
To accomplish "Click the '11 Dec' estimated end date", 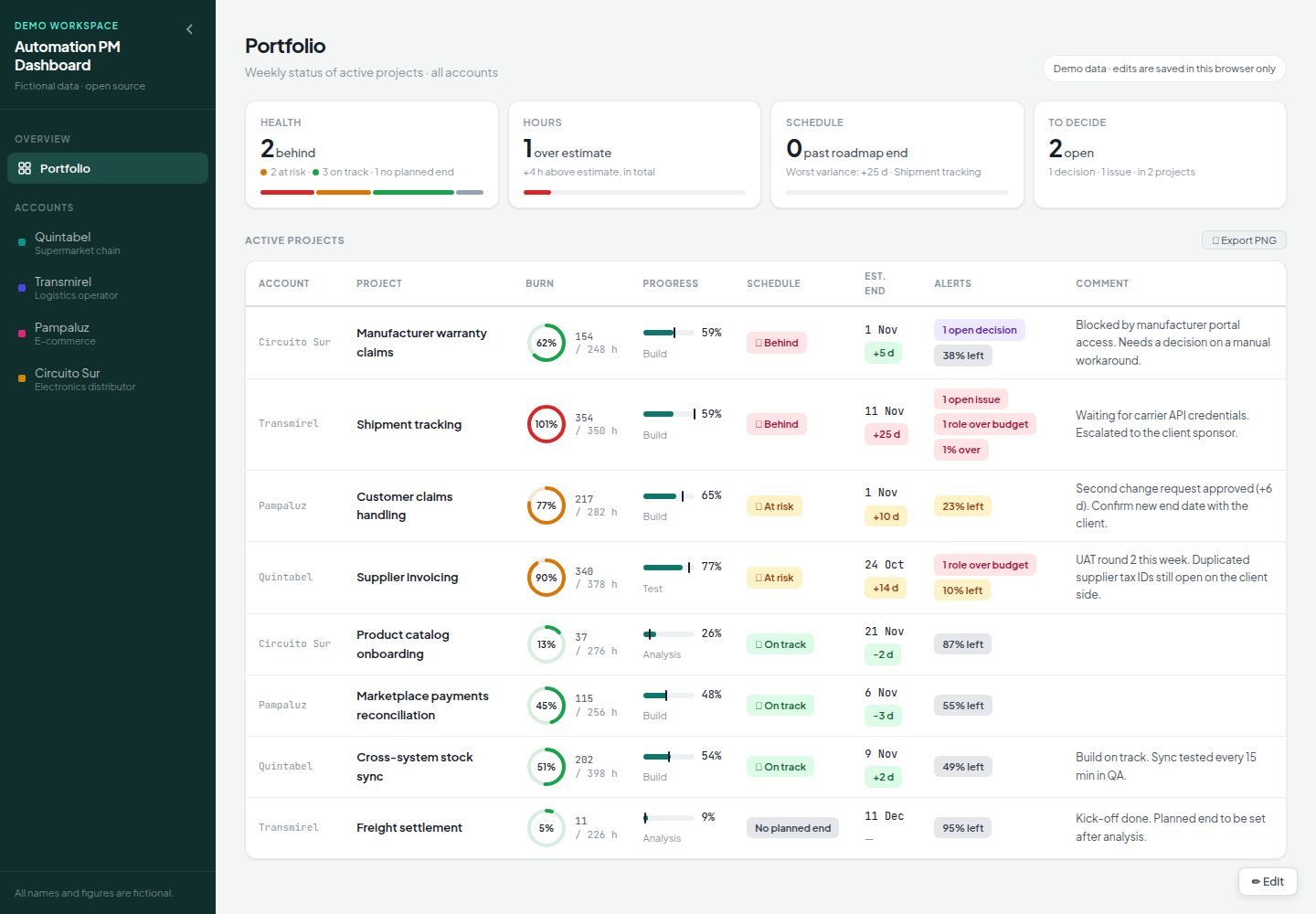I will pos(884,816).
